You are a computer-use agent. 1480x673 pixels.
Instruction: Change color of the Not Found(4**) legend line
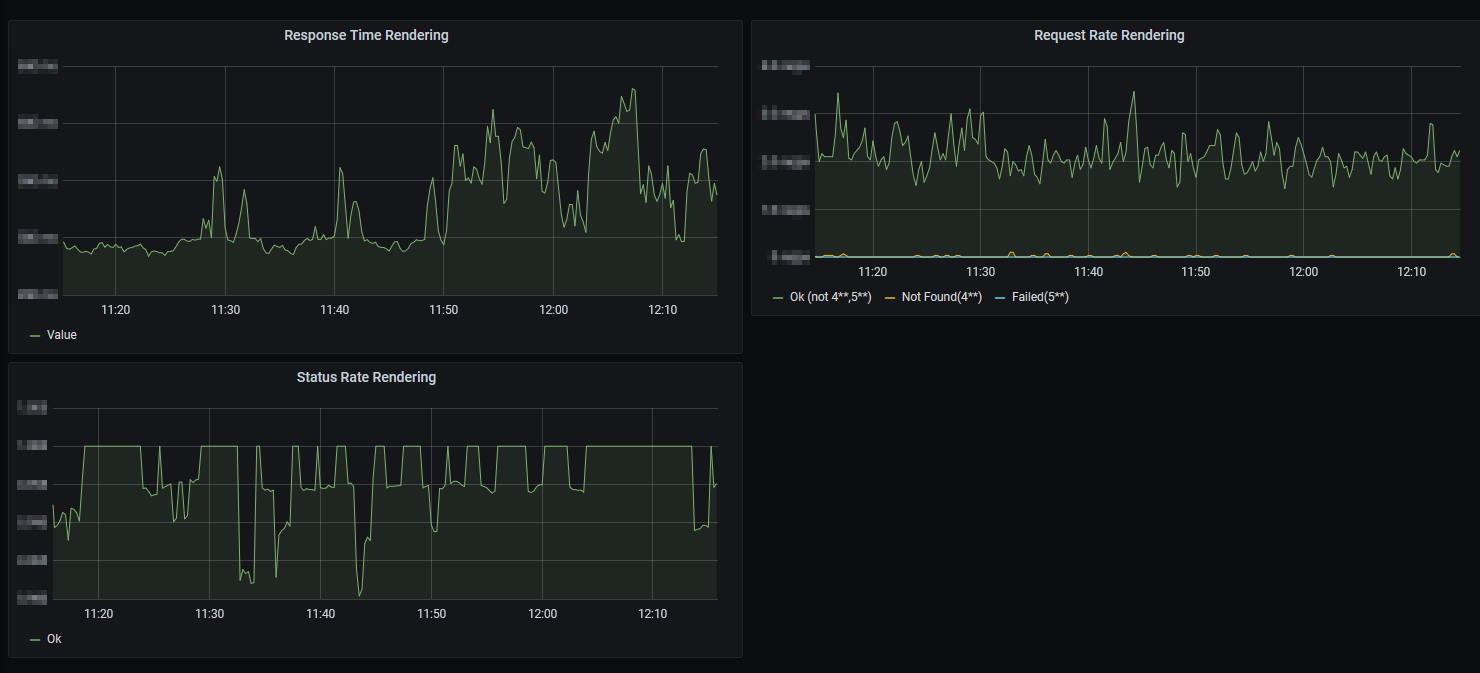click(890, 298)
